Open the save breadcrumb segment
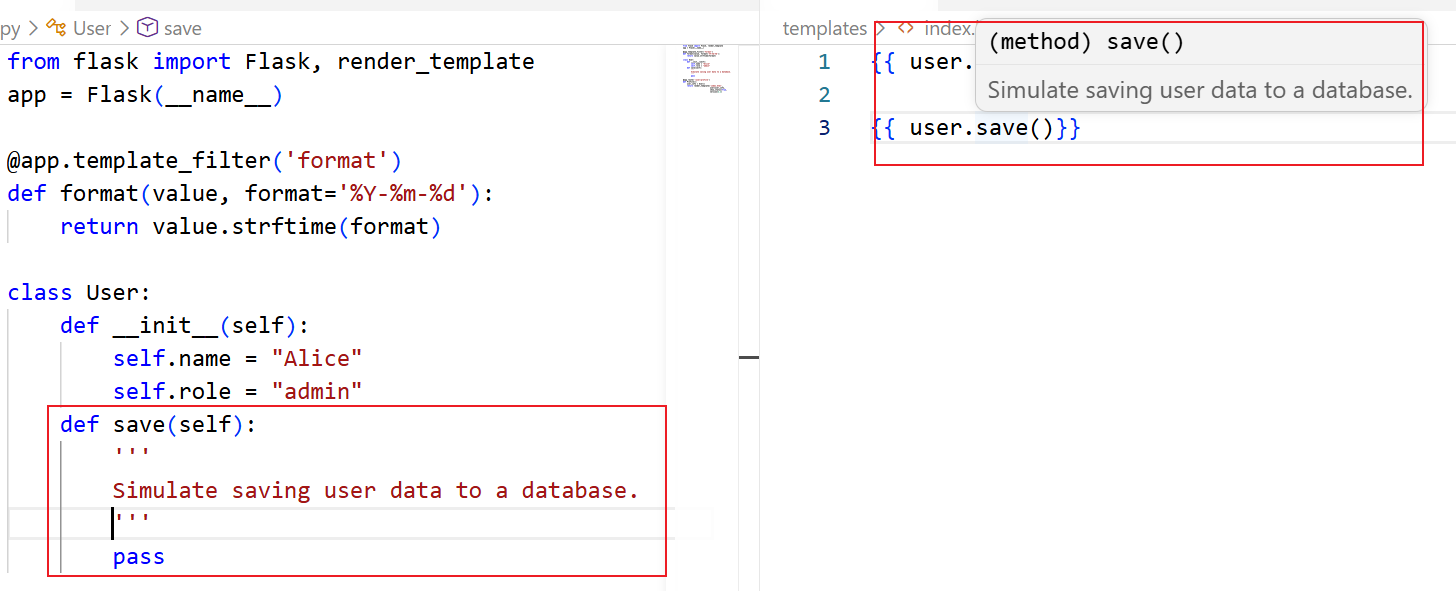The image size is (1456, 591). [x=182, y=28]
